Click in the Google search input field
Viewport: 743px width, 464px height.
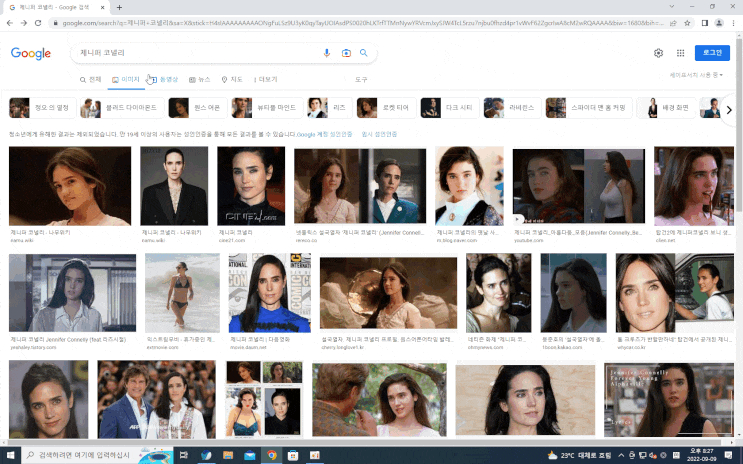(x=197, y=53)
